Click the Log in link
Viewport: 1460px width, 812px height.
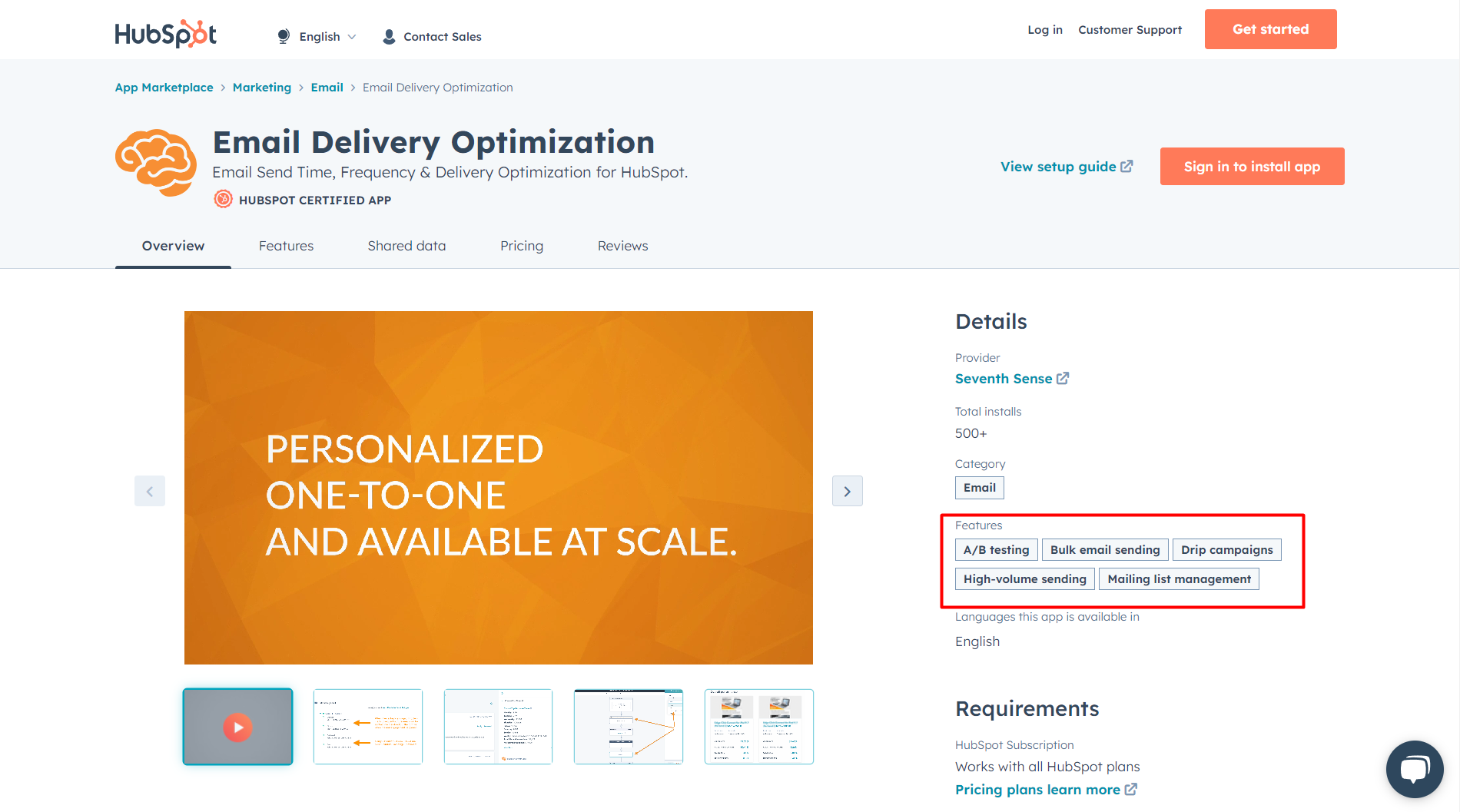pyautogui.click(x=1045, y=29)
